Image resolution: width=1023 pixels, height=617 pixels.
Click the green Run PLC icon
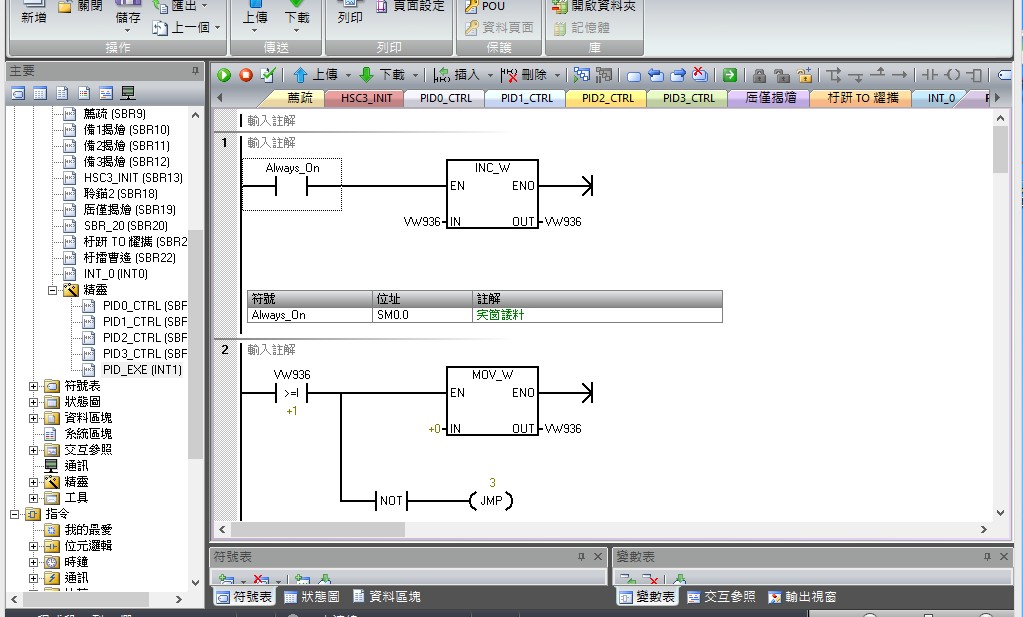224,75
